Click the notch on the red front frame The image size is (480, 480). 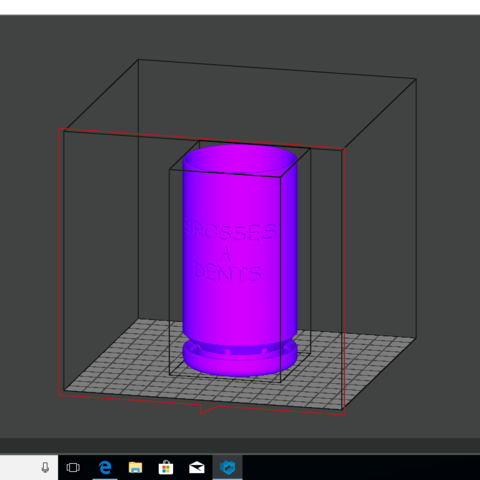point(209,409)
